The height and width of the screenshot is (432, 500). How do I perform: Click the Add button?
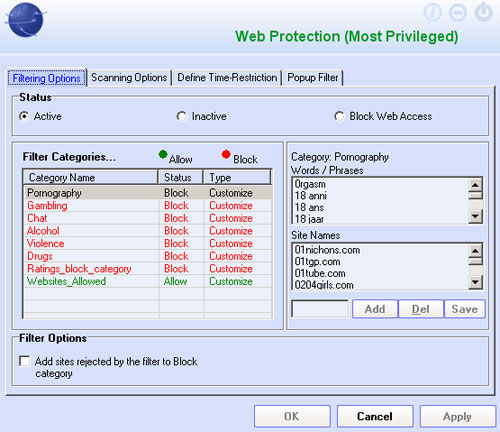pos(375,309)
